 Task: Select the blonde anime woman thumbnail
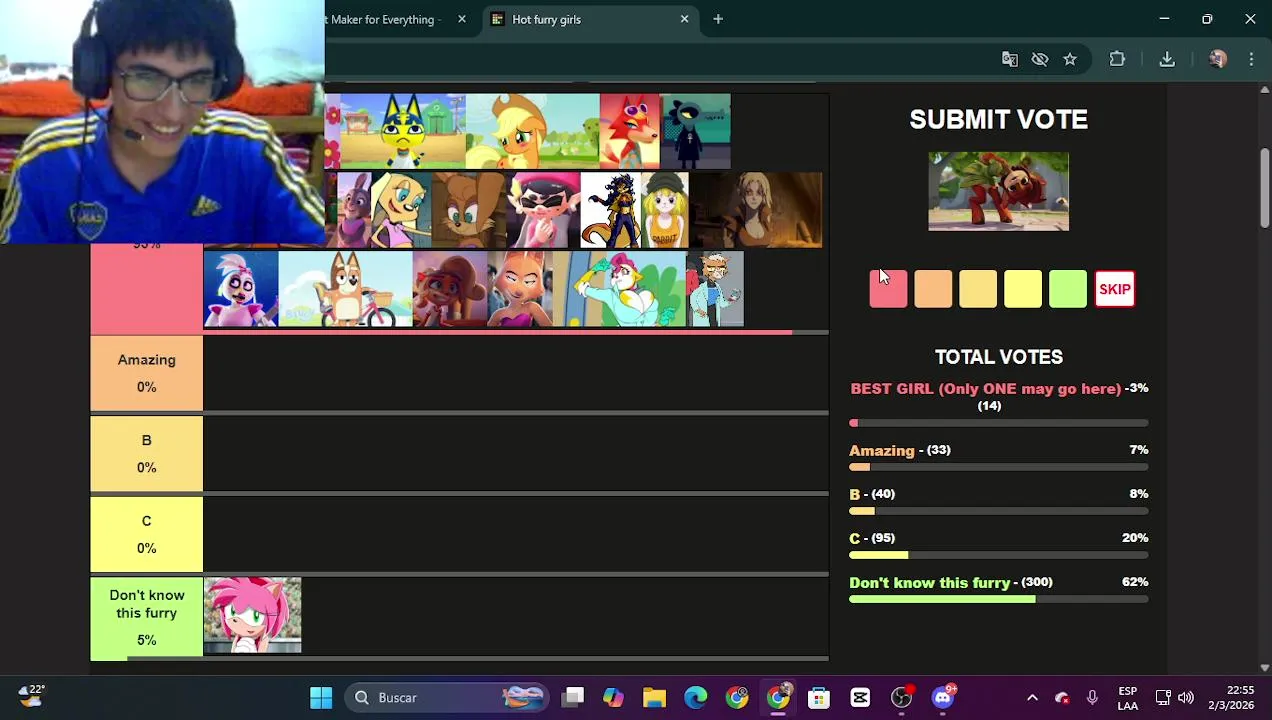click(x=756, y=210)
